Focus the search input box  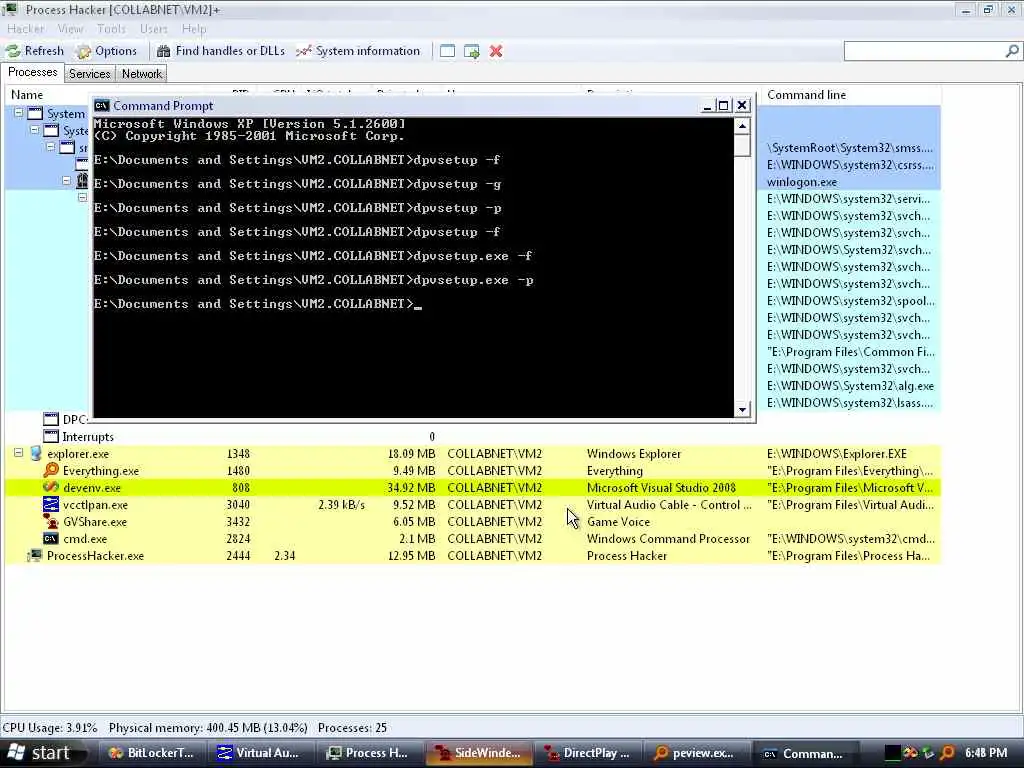[x=924, y=51]
